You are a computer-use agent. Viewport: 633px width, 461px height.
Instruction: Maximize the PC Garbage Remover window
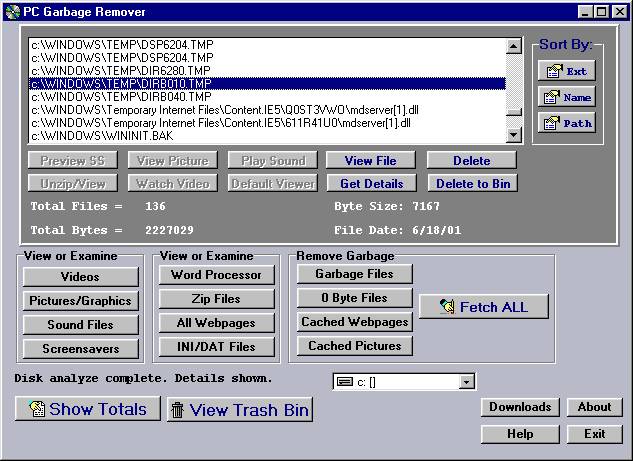pos(601,12)
